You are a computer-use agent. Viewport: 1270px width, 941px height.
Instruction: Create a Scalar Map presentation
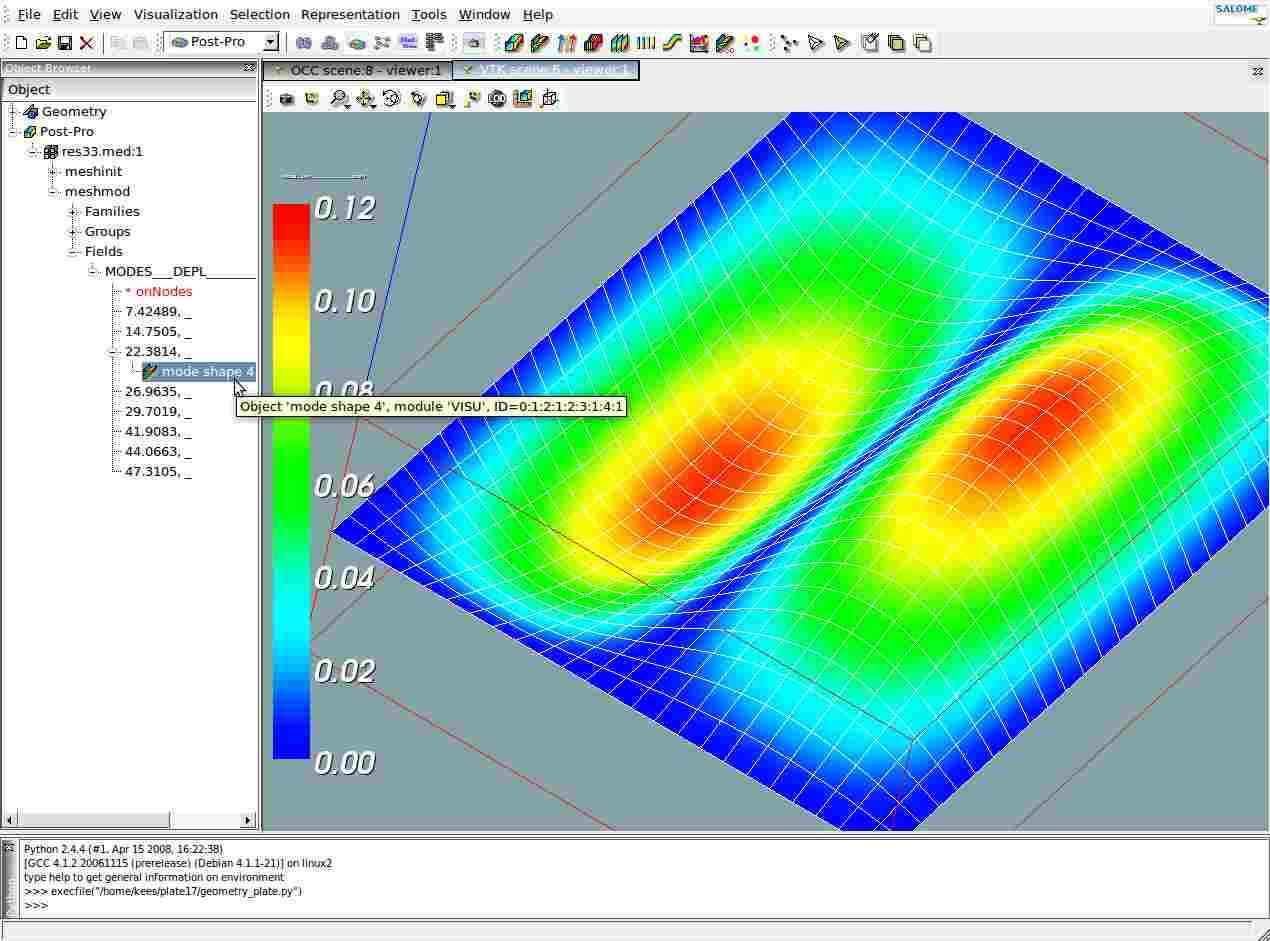[x=514, y=43]
